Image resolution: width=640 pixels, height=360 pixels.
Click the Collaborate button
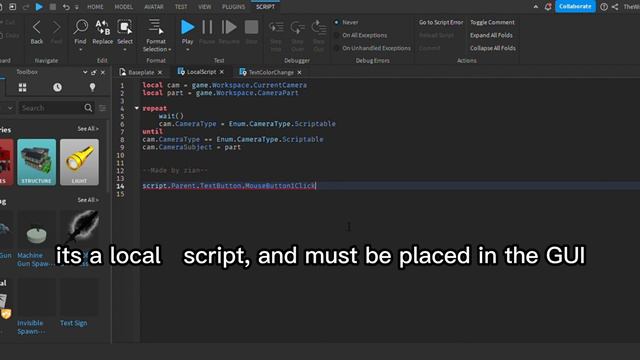(x=575, y=7)
